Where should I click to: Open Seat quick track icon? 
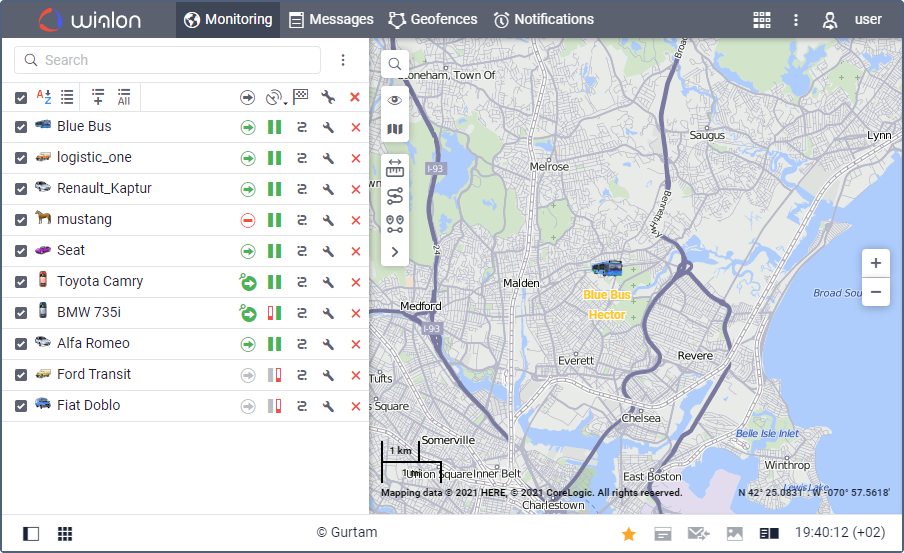302,251
